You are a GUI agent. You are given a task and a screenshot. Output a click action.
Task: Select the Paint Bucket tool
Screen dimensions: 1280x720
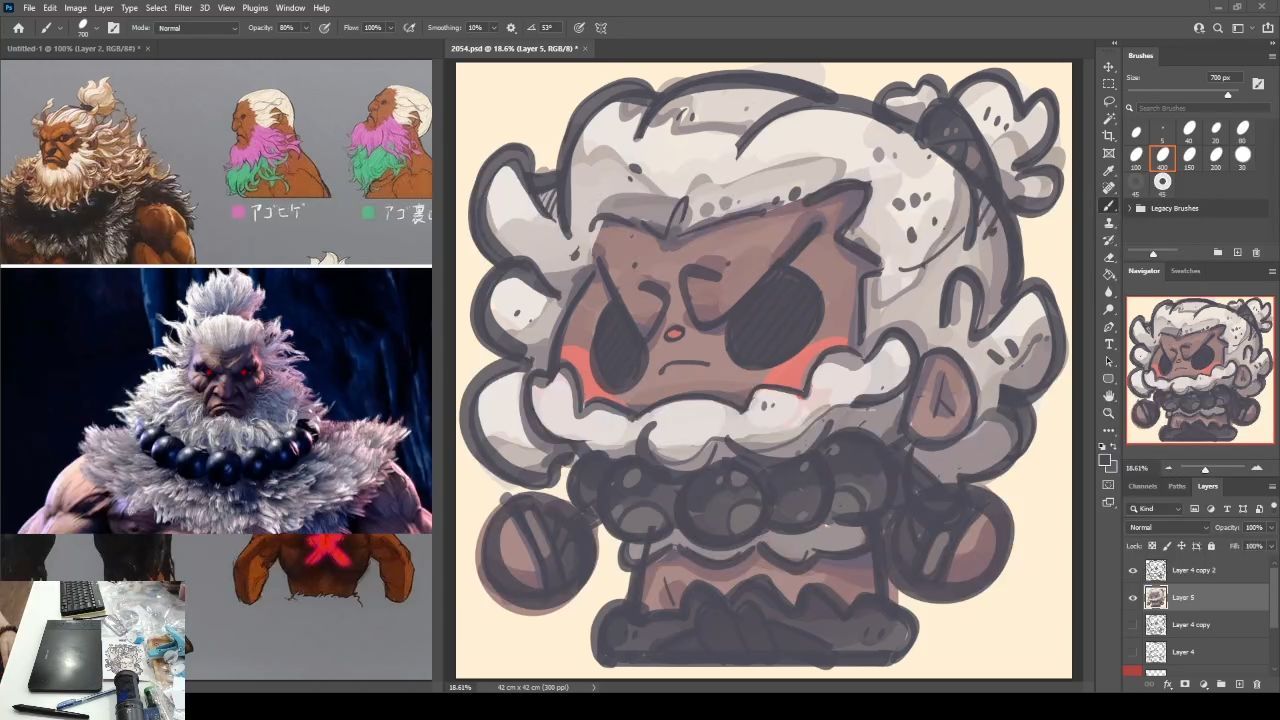[x=1108, y=275]
